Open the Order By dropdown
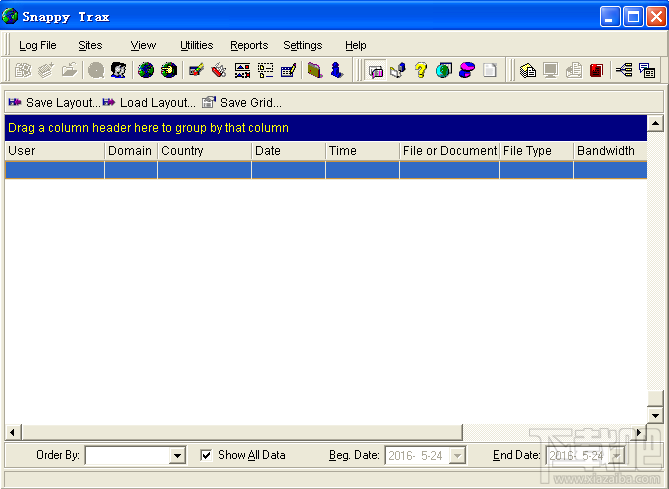 click(x=177, y=456)
